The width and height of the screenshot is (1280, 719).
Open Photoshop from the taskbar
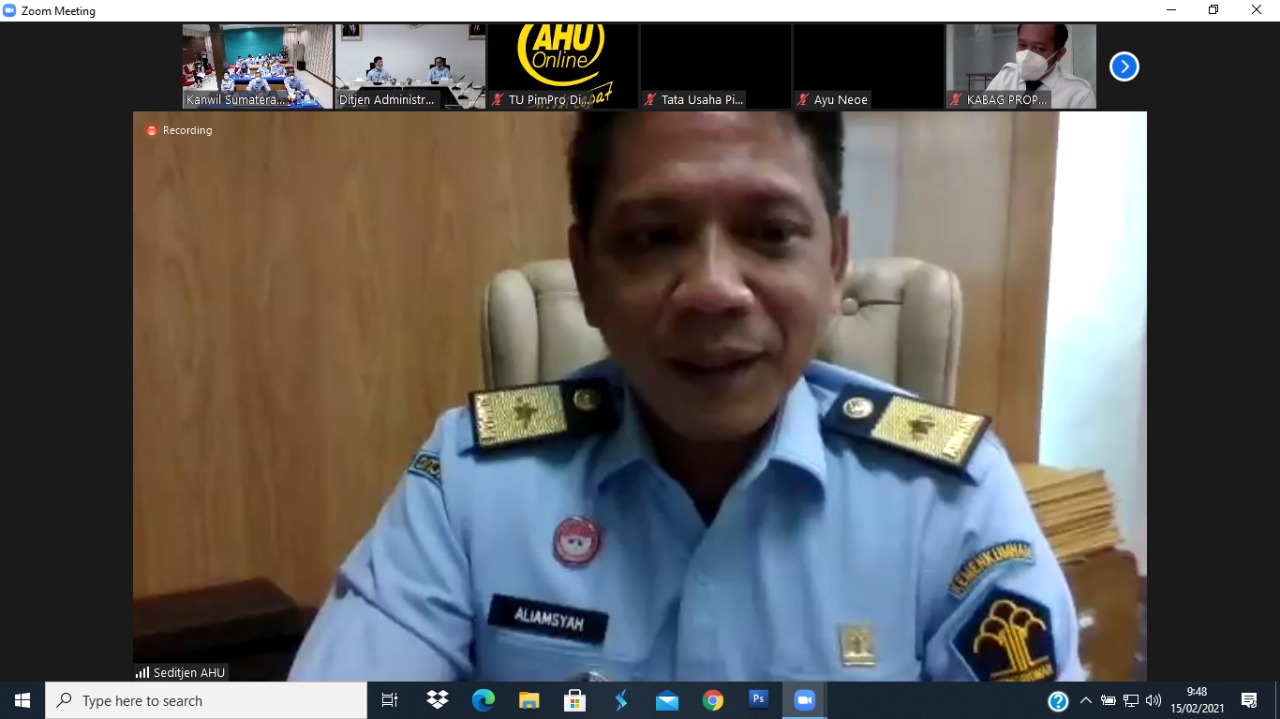[759, 700]
